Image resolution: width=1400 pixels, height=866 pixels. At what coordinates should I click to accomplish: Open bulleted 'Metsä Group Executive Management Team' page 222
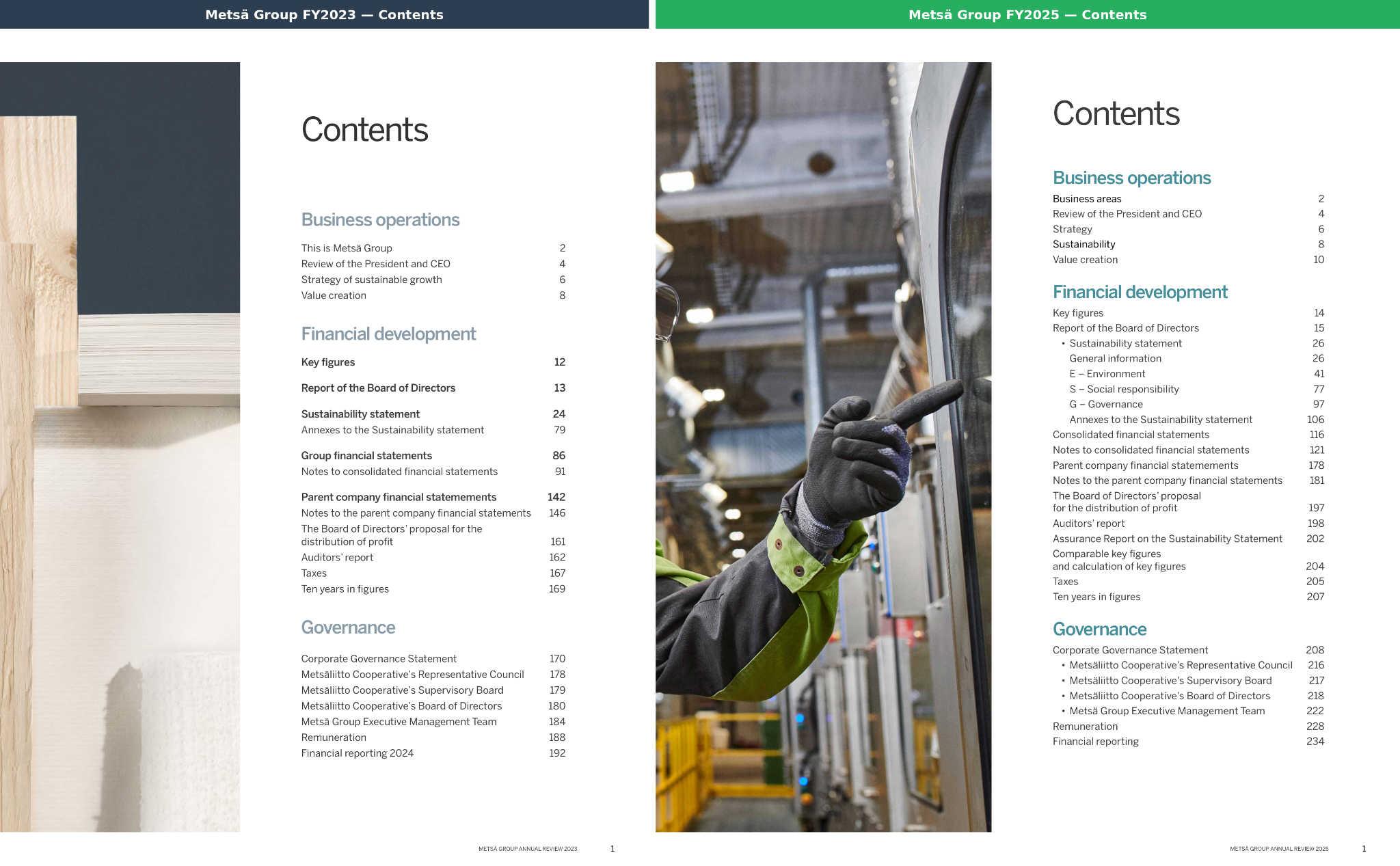pos(1166,711)
